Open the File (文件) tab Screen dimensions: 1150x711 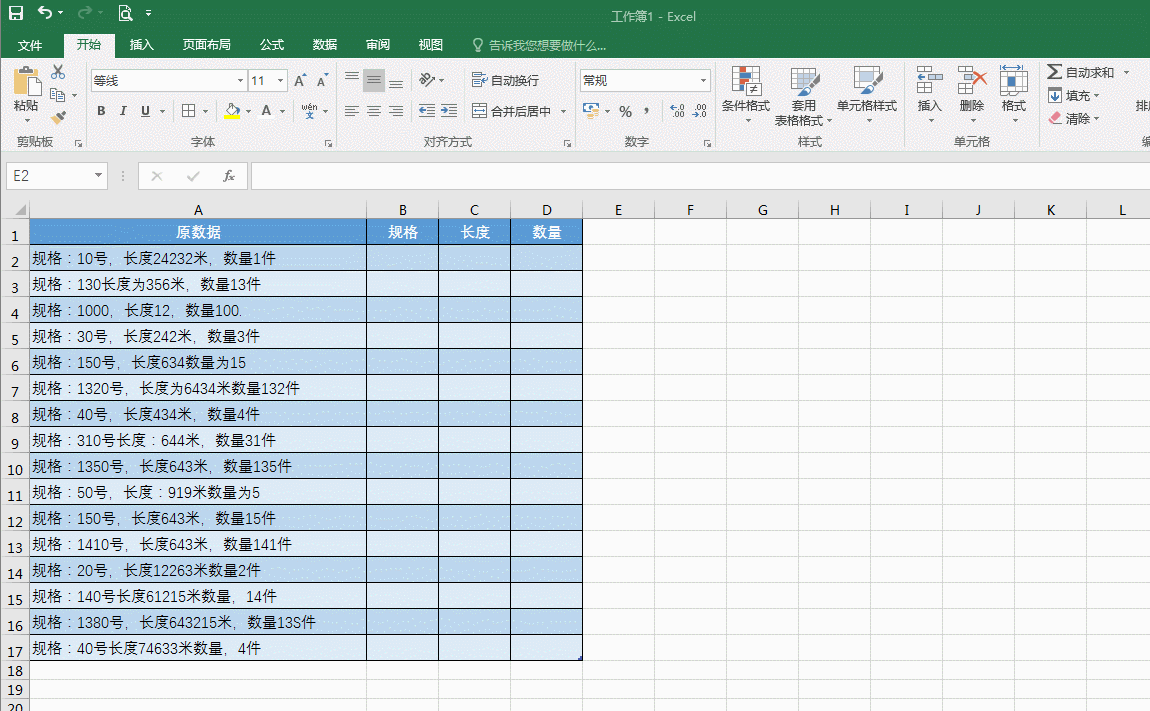30,45
